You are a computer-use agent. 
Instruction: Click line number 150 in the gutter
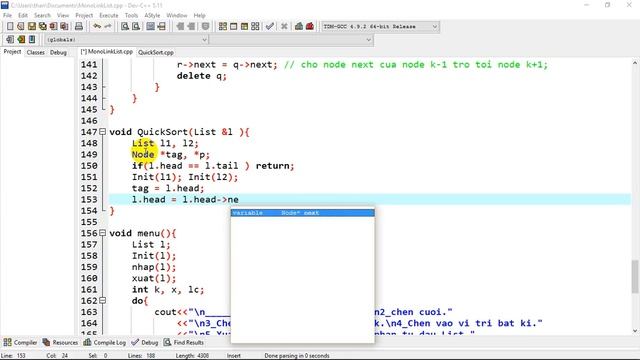coord(89,166)
